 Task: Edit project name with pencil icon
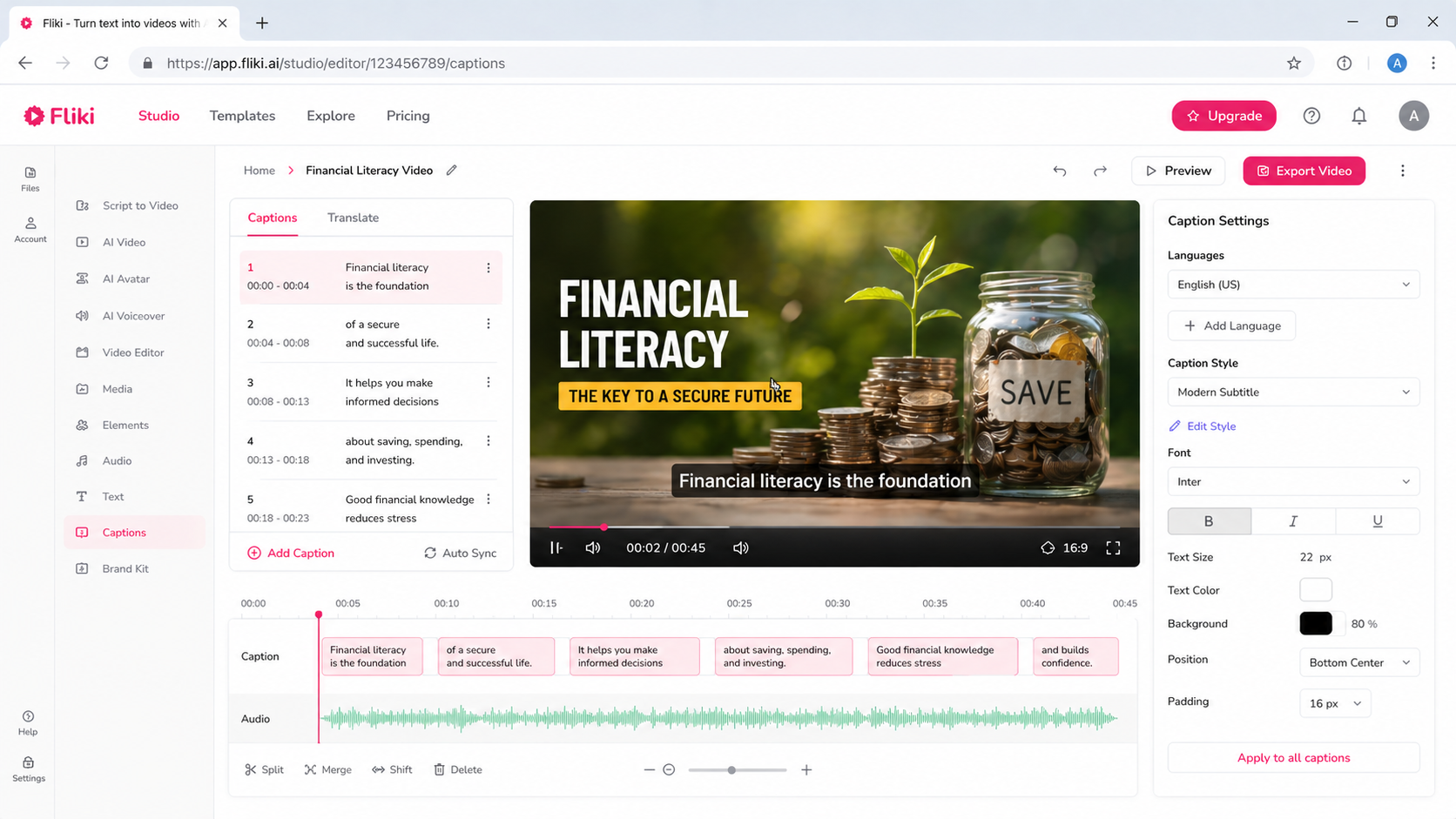451,171
